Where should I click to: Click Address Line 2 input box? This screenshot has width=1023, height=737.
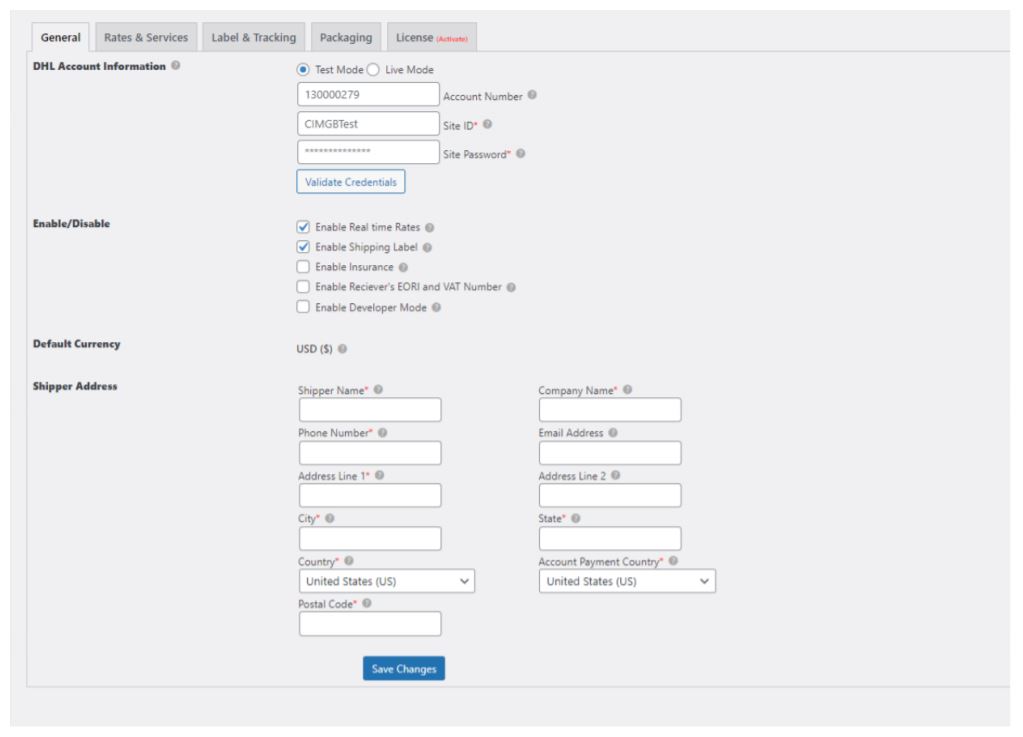pyautogui.click(x=610, y=495)
